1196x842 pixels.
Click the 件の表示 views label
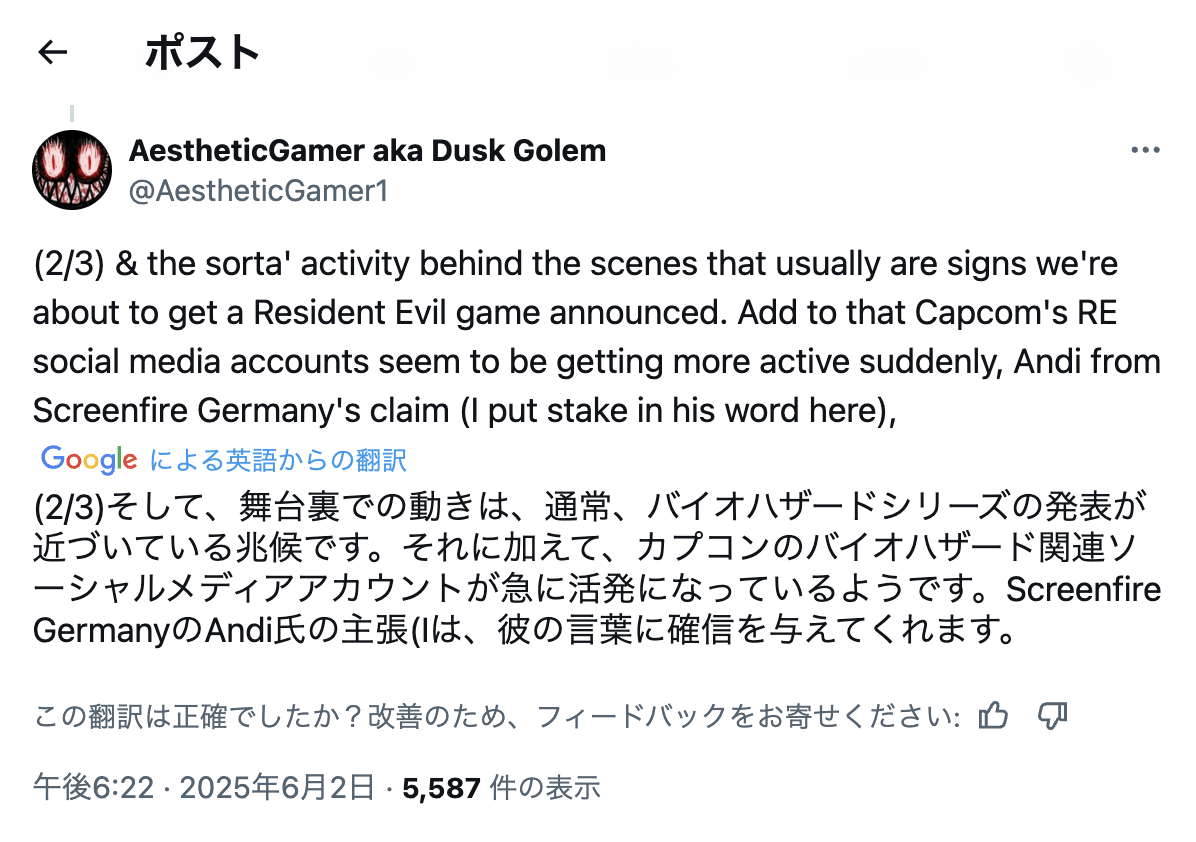[x=545, y=787]
